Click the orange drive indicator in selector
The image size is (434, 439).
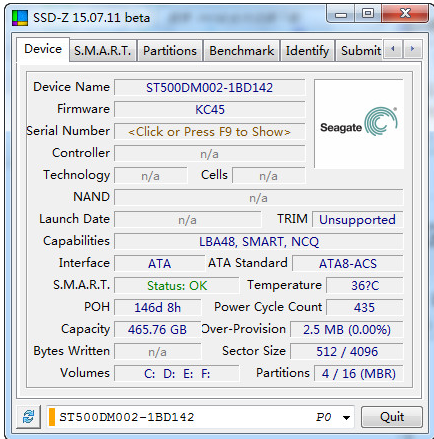(x=52, y=417)
